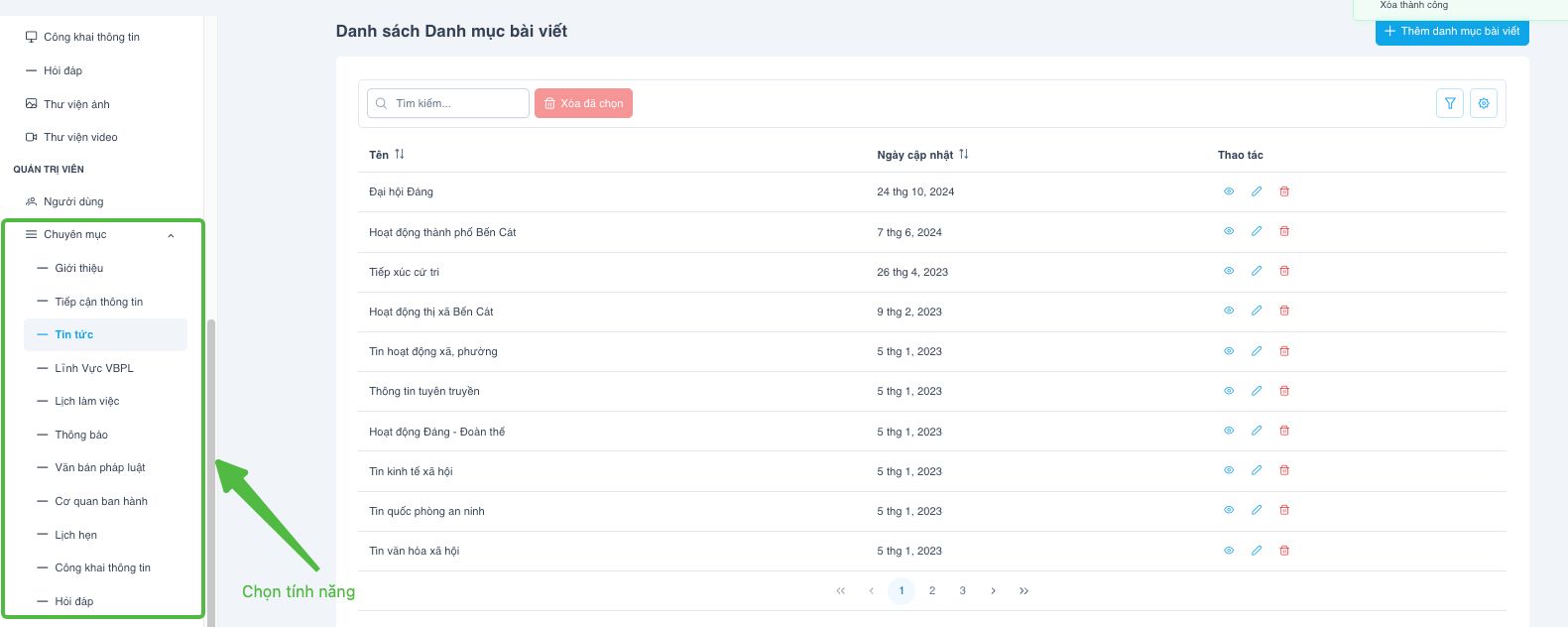The image size is (1568, 627).
Task: Sort the table by Tên column
Action: point(399,155)
